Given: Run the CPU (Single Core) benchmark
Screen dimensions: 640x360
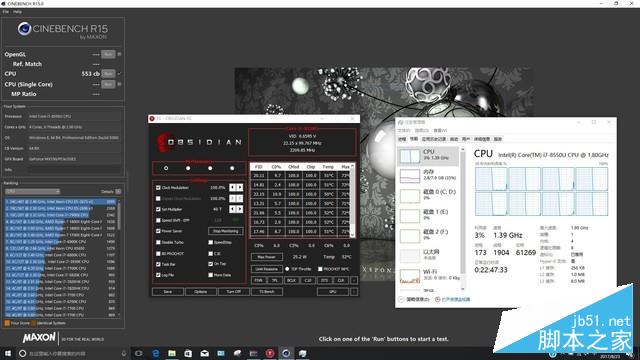Looking at the screenshot, I should click(108, 84).
